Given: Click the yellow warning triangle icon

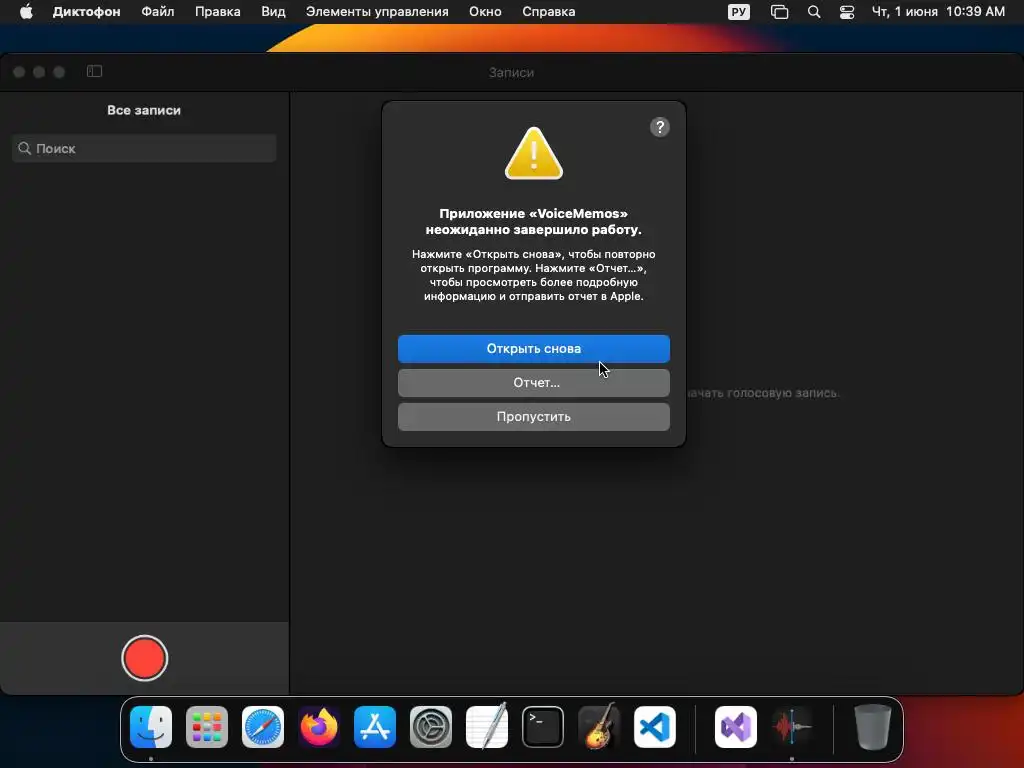Looking at the screenshot, I should [534, 154].
